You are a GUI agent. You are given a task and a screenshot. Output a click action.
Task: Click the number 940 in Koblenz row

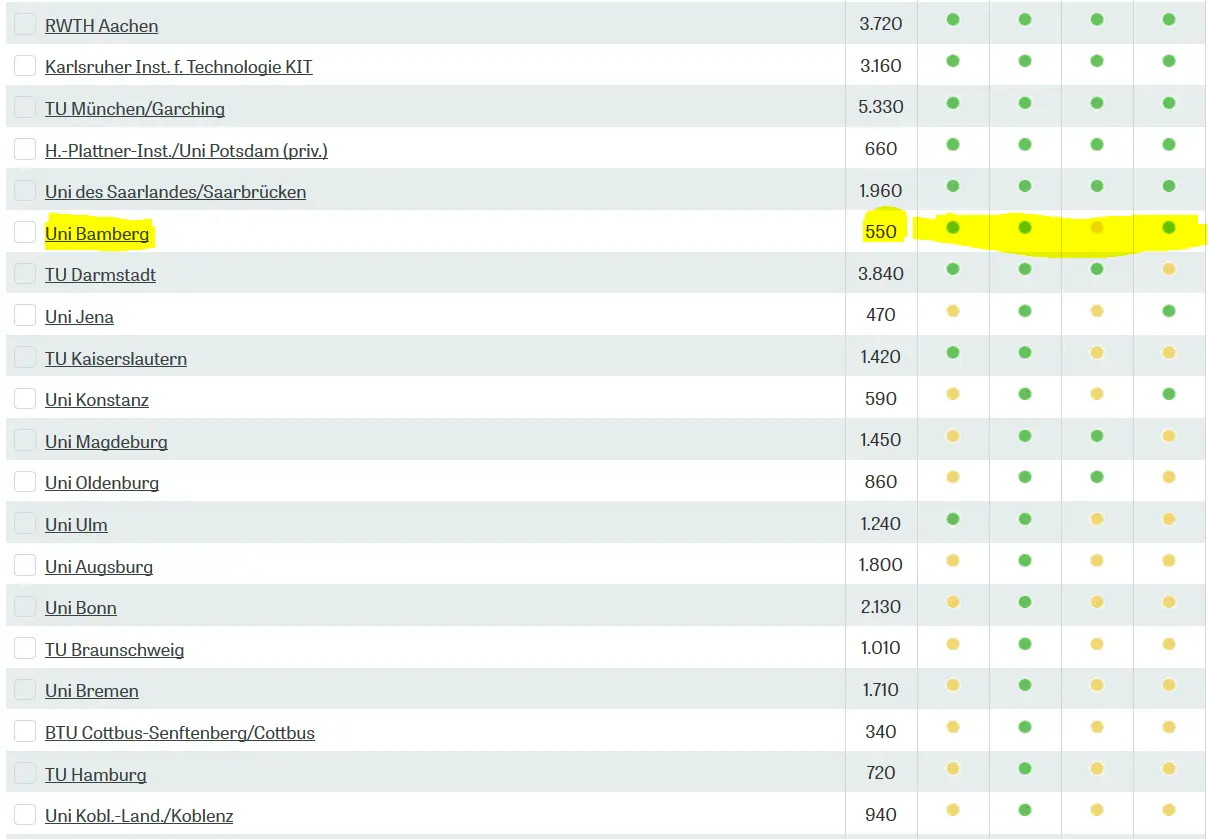tap(881, 814)
